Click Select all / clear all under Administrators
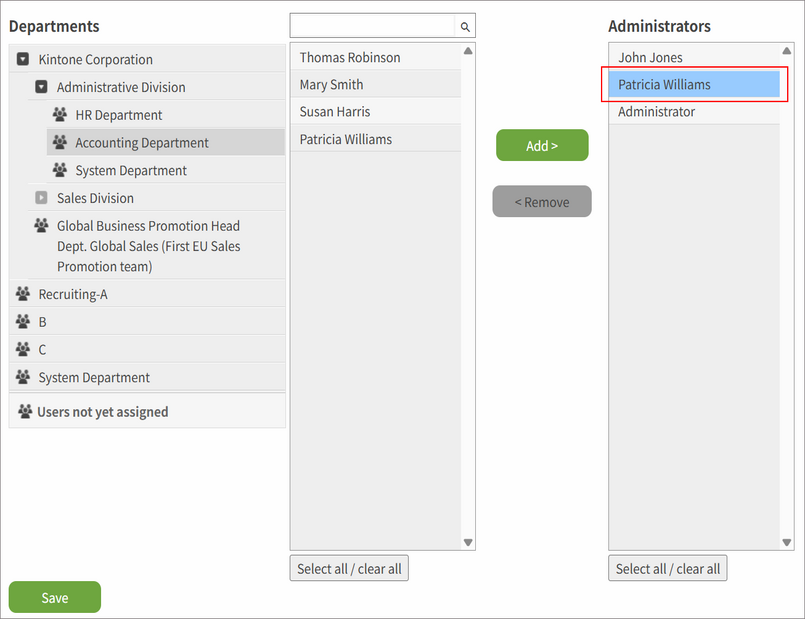The width and height of the screenshot is (805, 619). (667, 568)
